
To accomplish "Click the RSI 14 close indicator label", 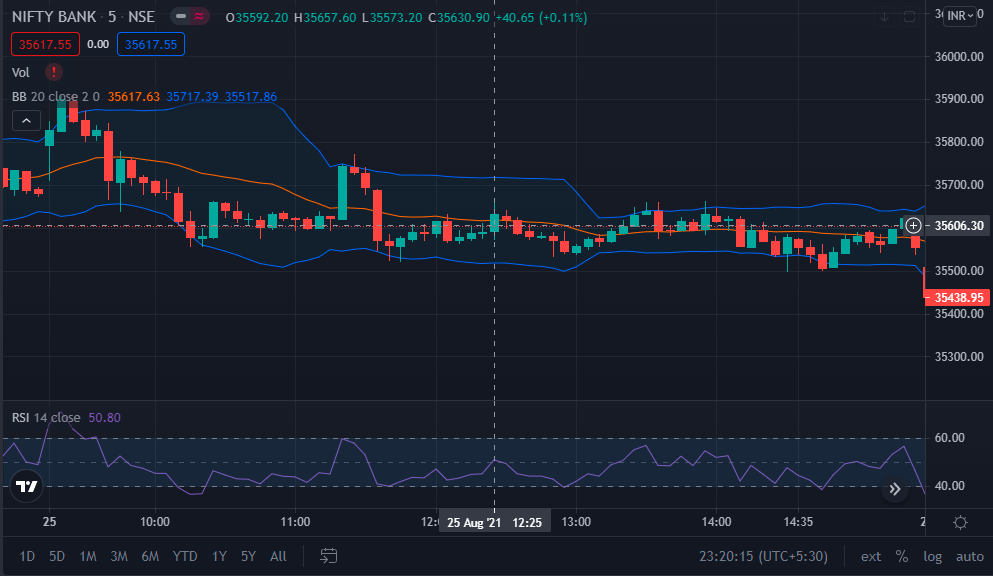I will [x=46, y=418].
